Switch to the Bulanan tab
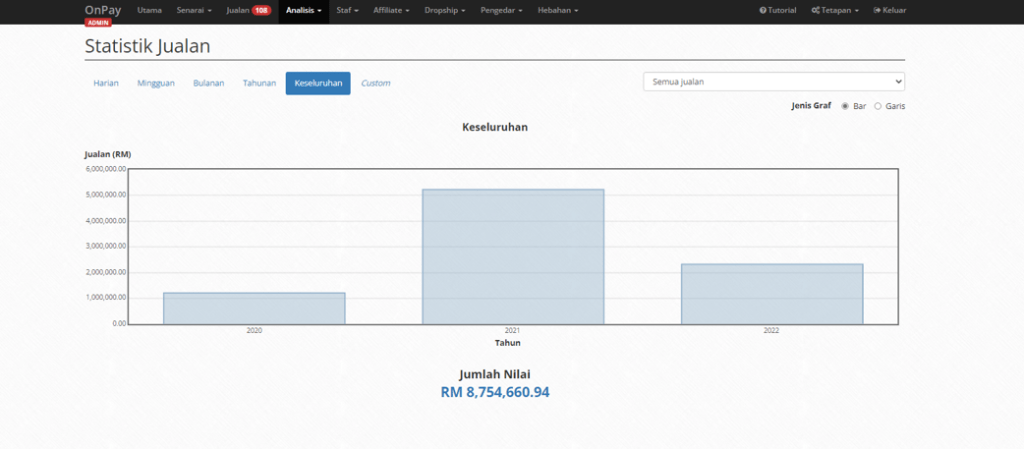The image size is (1024, 449). [x=209, y=83]
